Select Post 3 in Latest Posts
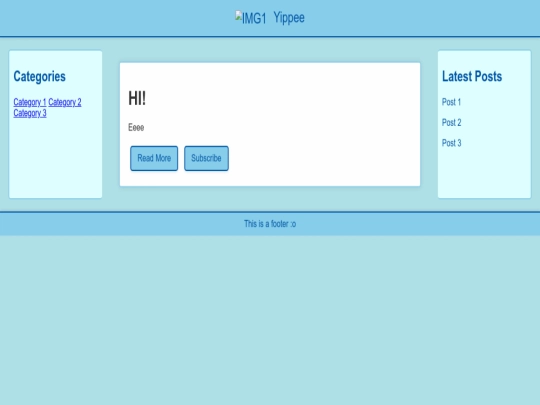The width and height of the screenshot is (540, 405). [x=451, y=143]
